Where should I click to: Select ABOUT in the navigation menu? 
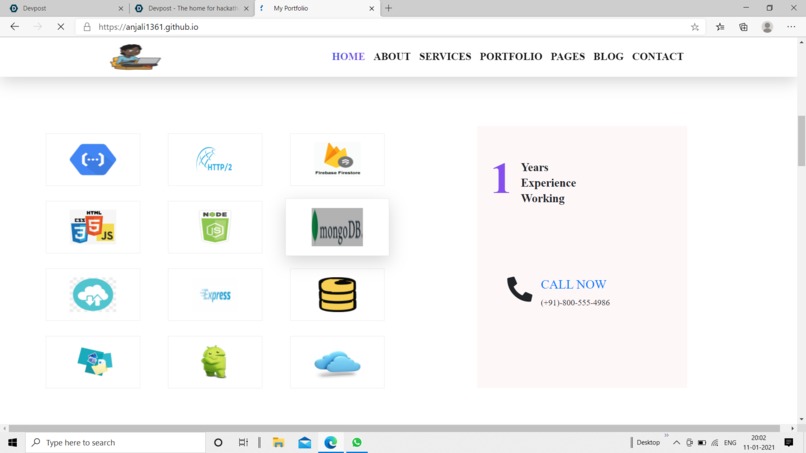[x=392, y=57]
